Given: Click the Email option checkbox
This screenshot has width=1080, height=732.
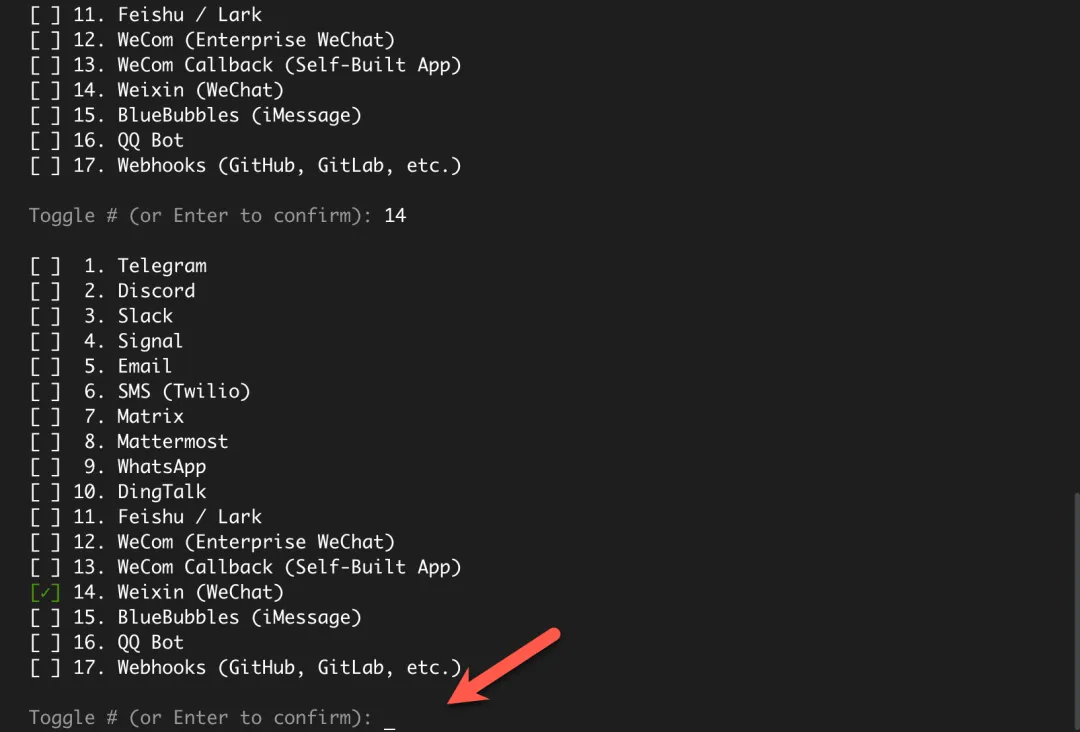Looking at the screenshot, I should tap(45, 366).
